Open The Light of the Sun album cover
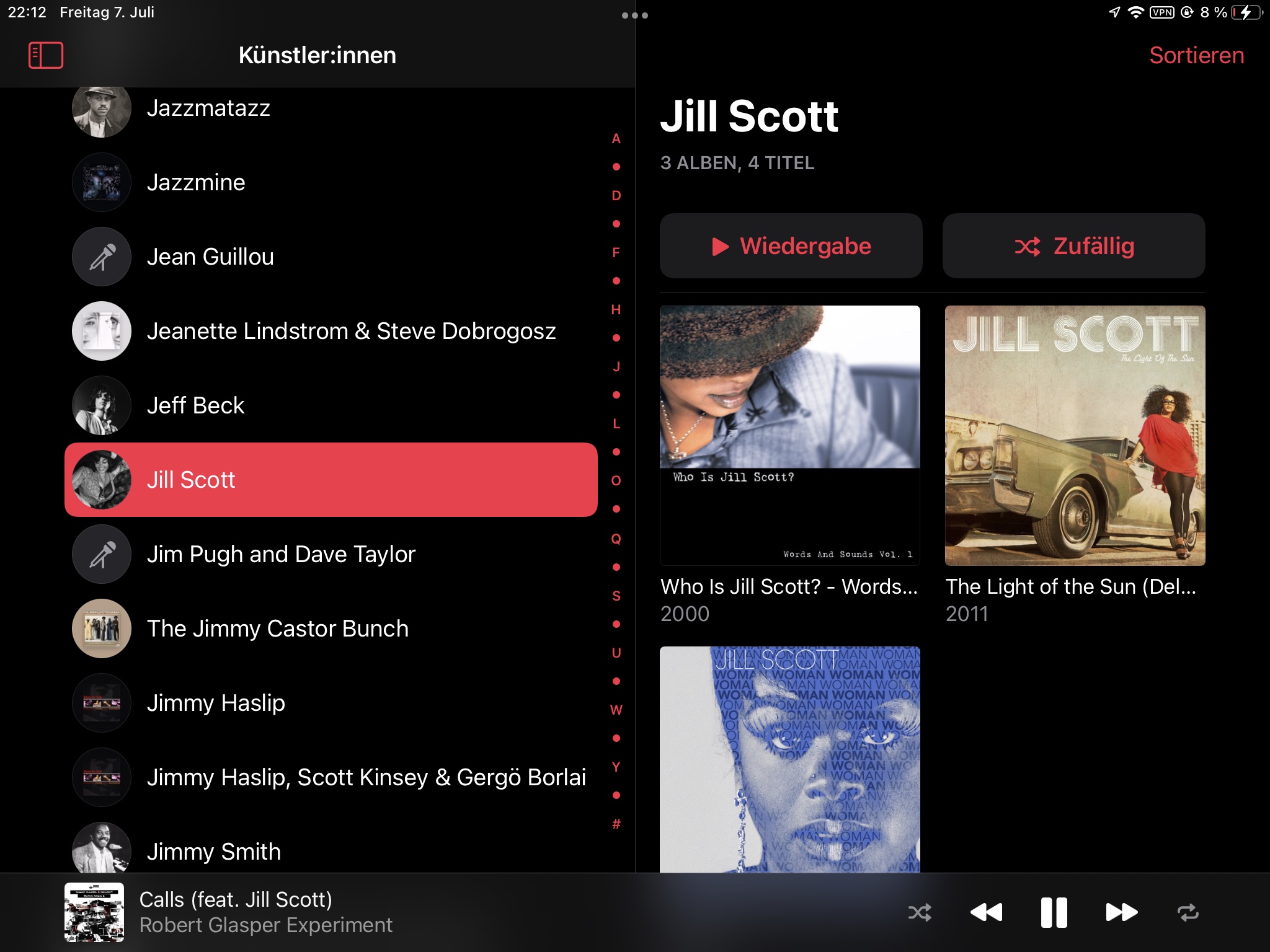Image resolution: width=1270 pixels, height=952 pixels. (1075, 435)
